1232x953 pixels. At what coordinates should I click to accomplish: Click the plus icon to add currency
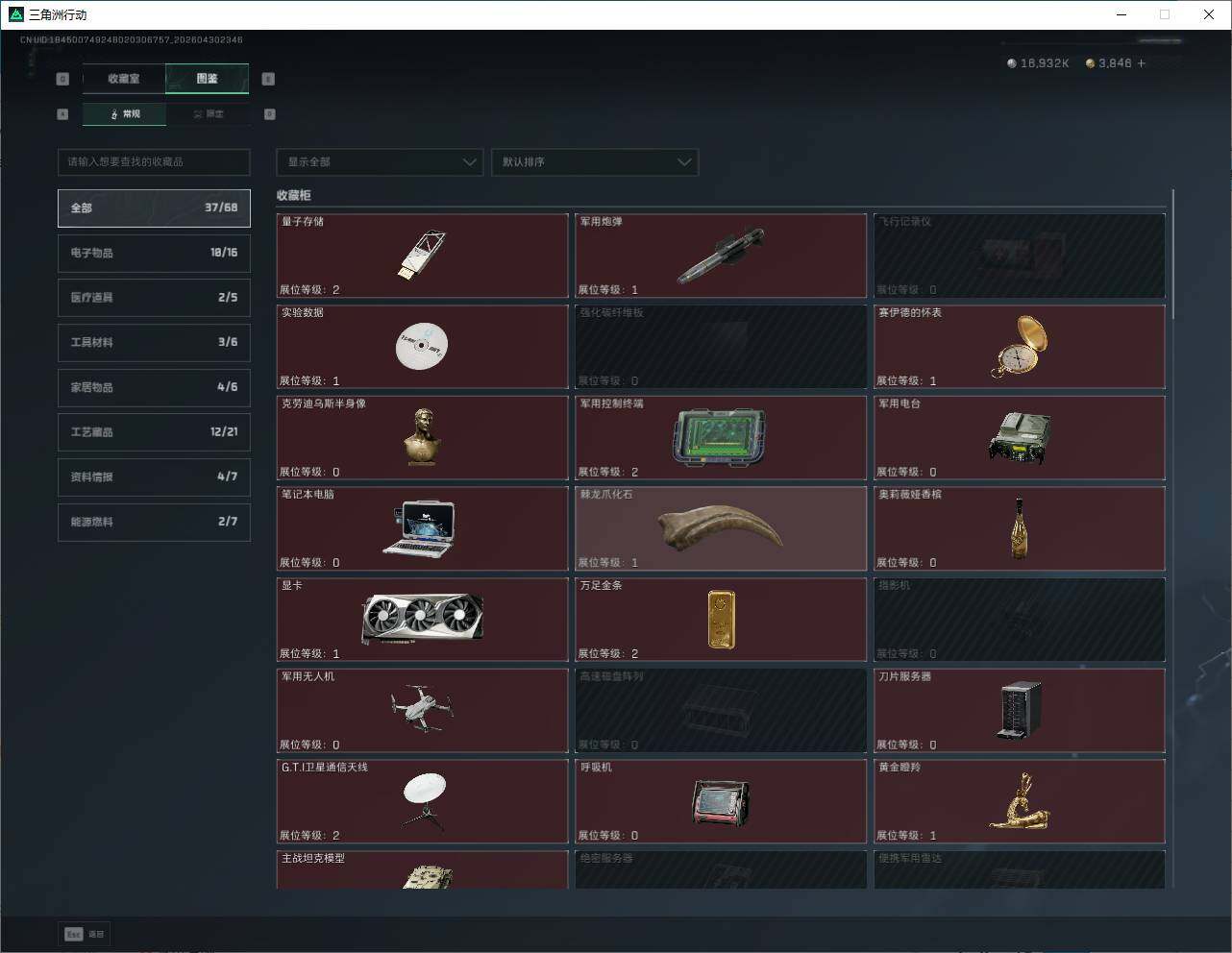1142,63
